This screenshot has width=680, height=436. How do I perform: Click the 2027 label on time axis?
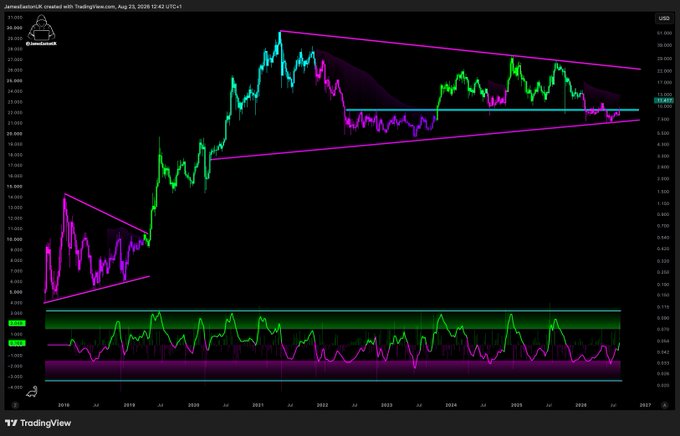coord(645,405)
